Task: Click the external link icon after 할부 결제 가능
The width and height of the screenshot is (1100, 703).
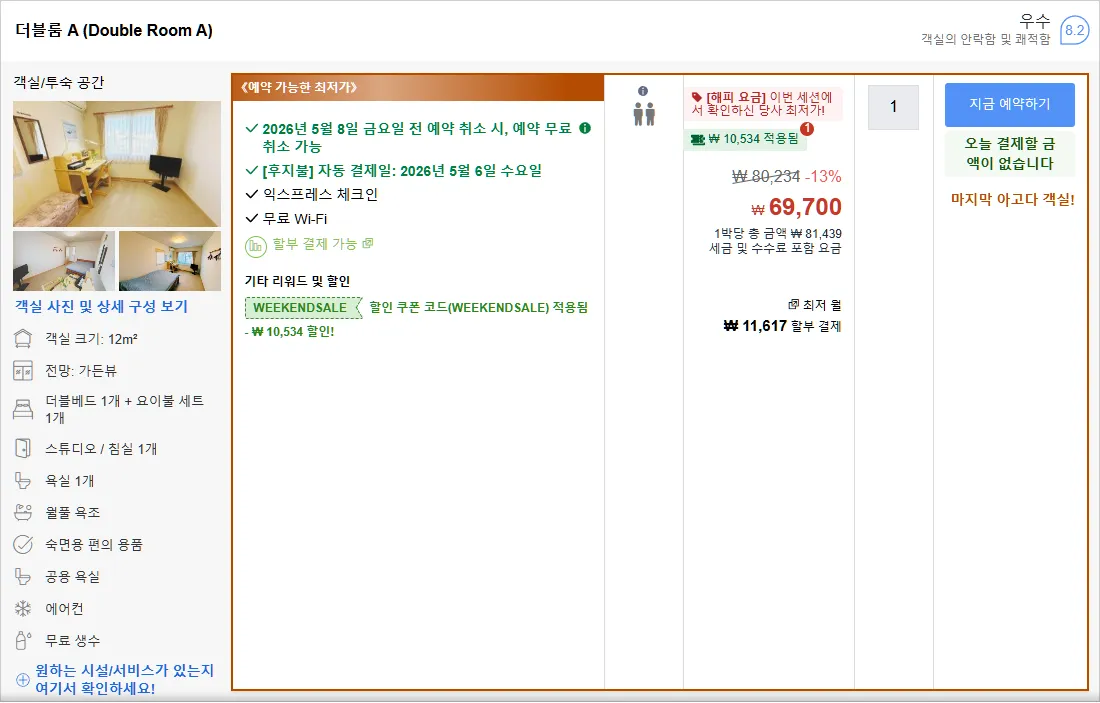Action: (x=368, y=243)
